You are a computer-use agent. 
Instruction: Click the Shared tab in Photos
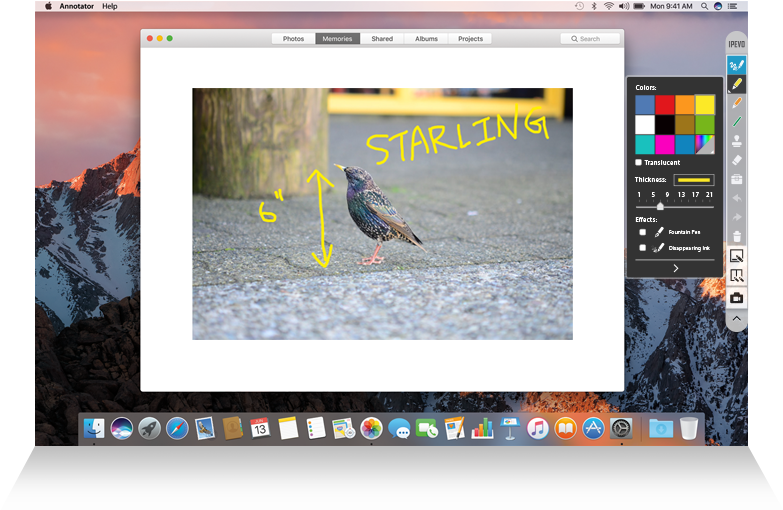pyautogui.click(x=382, y=39)
